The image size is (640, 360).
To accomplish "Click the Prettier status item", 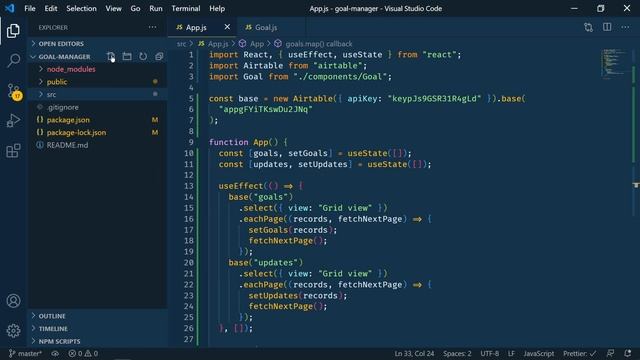I will point(580,353).
